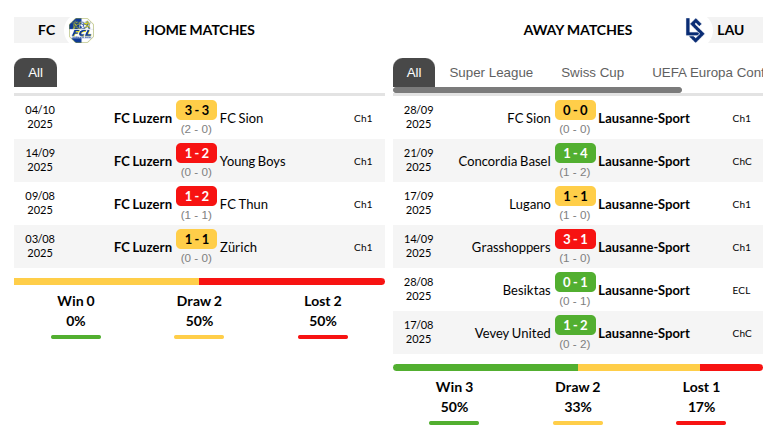Click the 0-0 FC Sion away score
776x426 pixels.
point(575,110)
